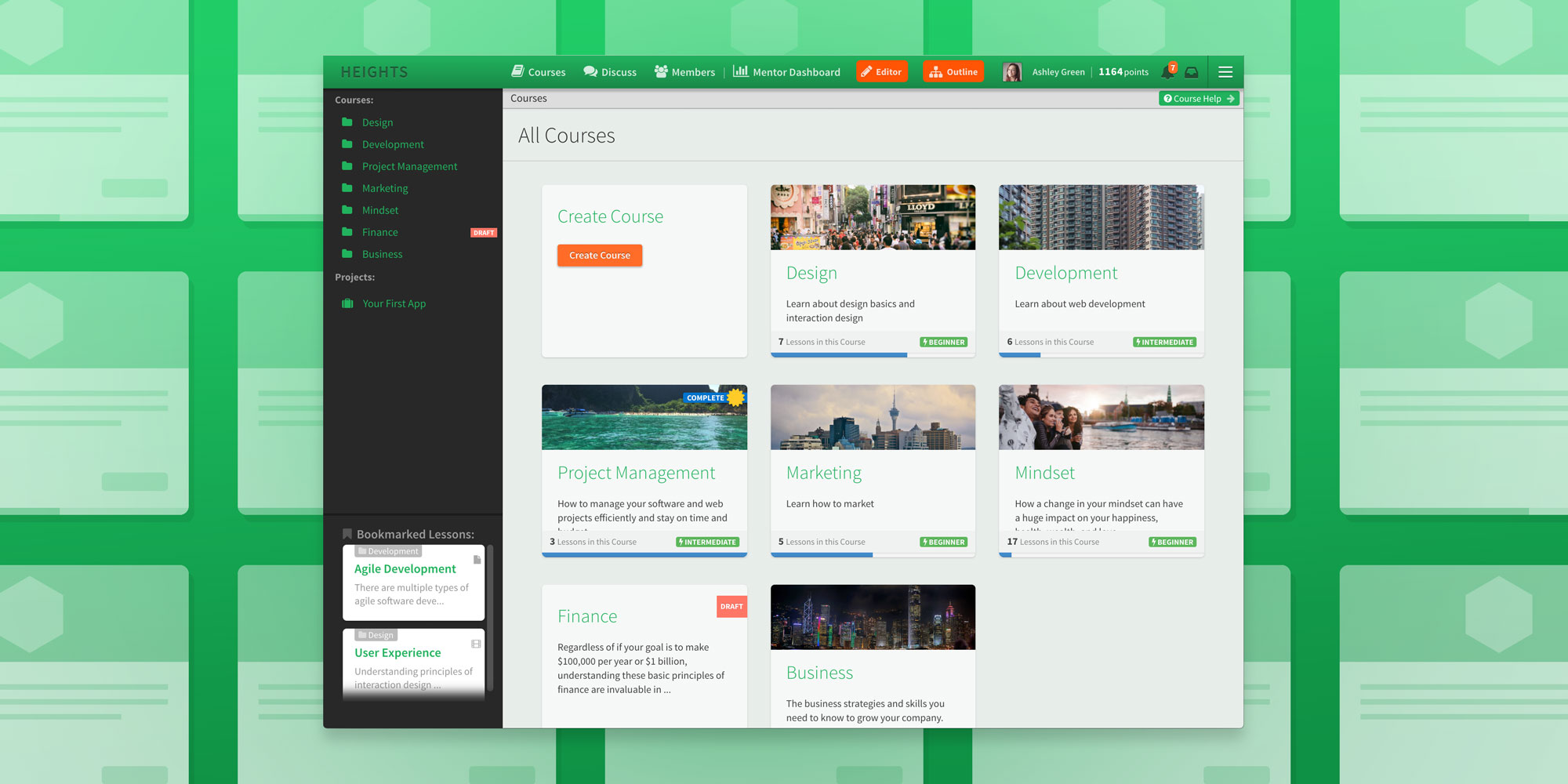Click the 1164 points counter

pos(1123,72)
